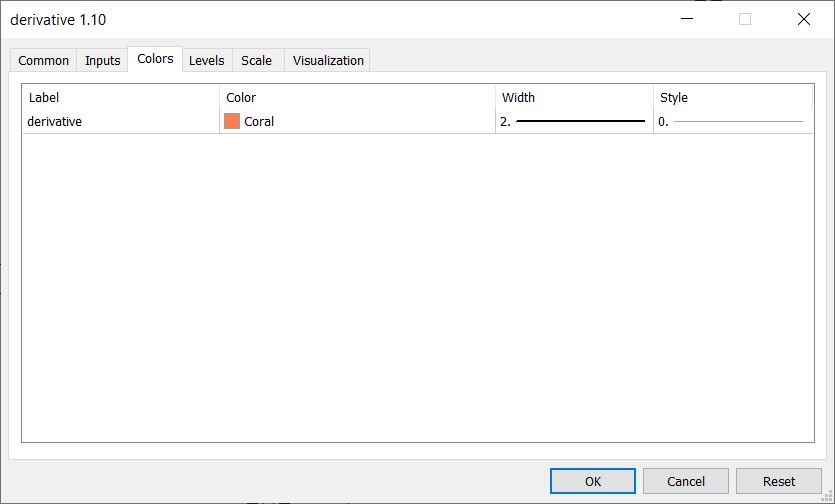The width and height of the screenshot is (835, 504).
Task: Open the style 0 line selector
Action: coord(733,121)
